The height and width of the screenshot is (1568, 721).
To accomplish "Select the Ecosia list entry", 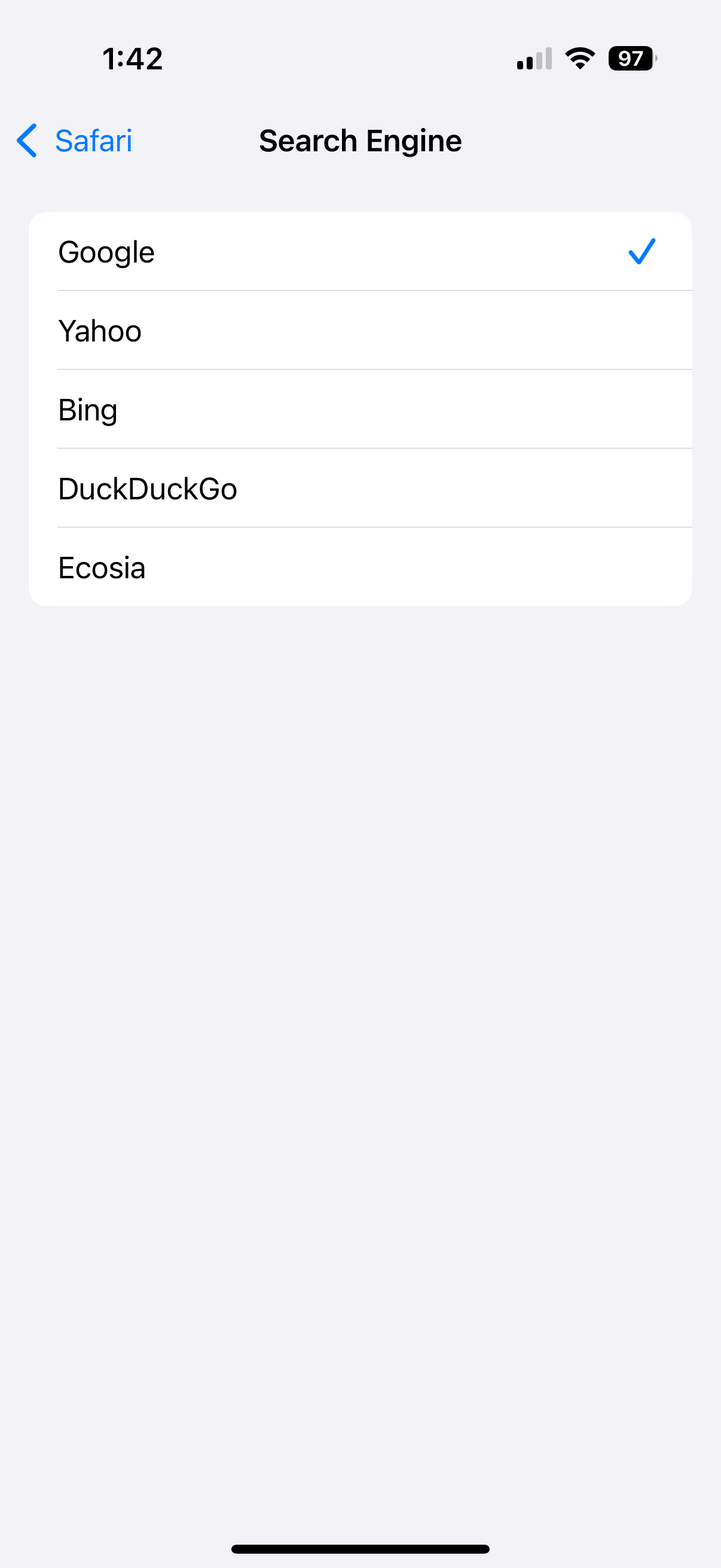I will click(102, 568).
